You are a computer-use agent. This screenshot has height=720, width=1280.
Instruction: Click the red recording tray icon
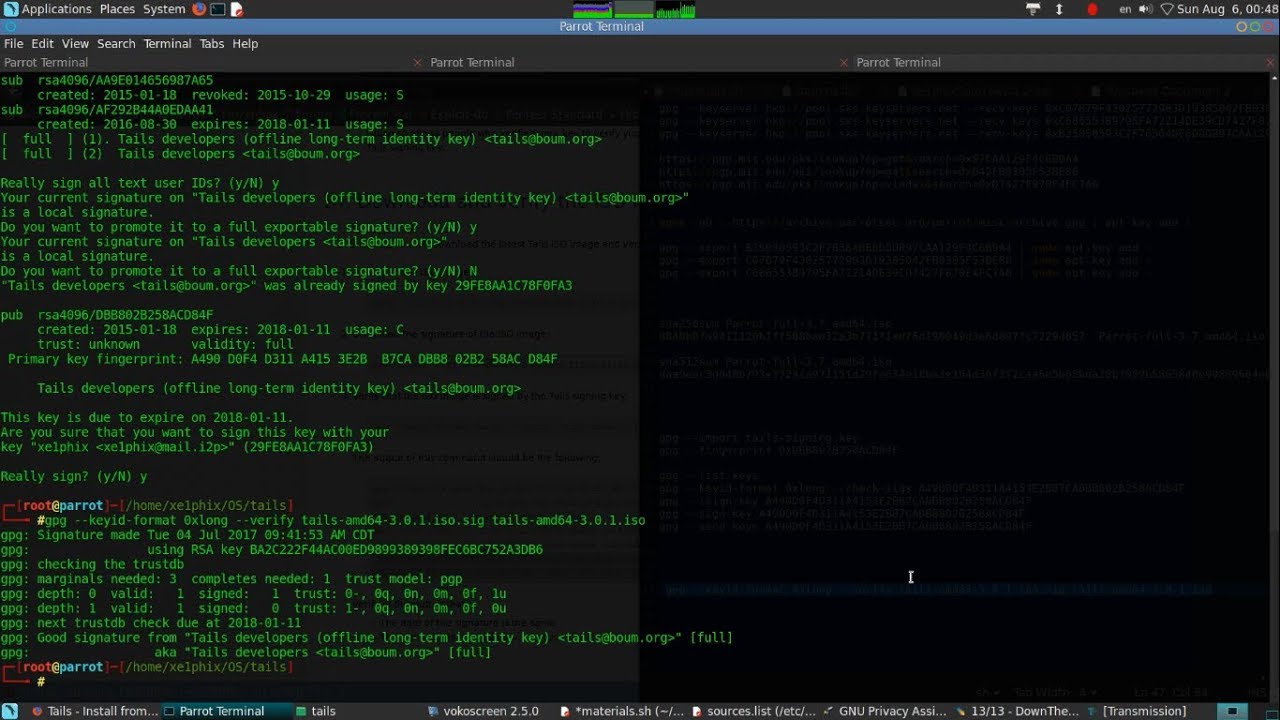(1092, 9)
